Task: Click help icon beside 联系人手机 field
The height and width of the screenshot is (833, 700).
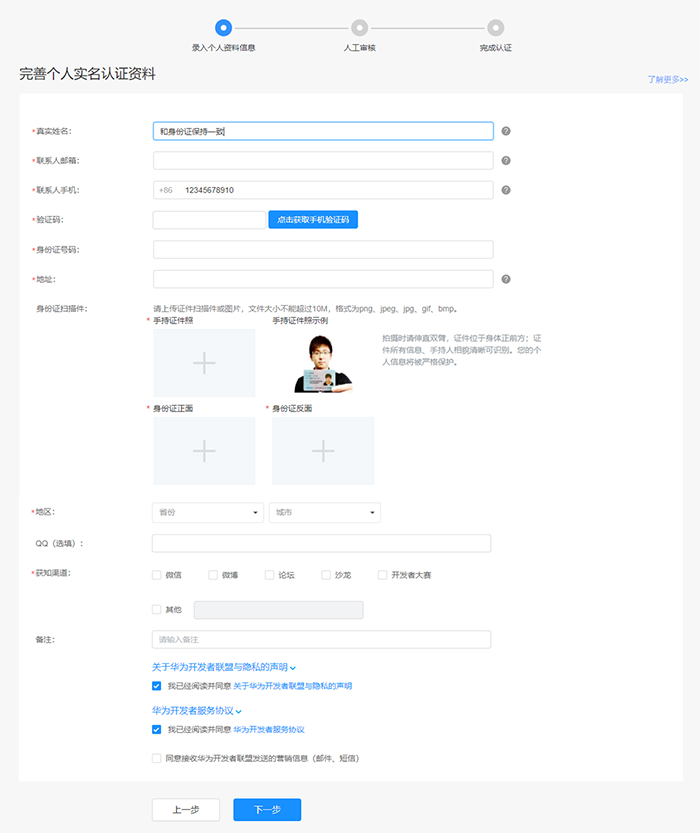Action: 506,190
